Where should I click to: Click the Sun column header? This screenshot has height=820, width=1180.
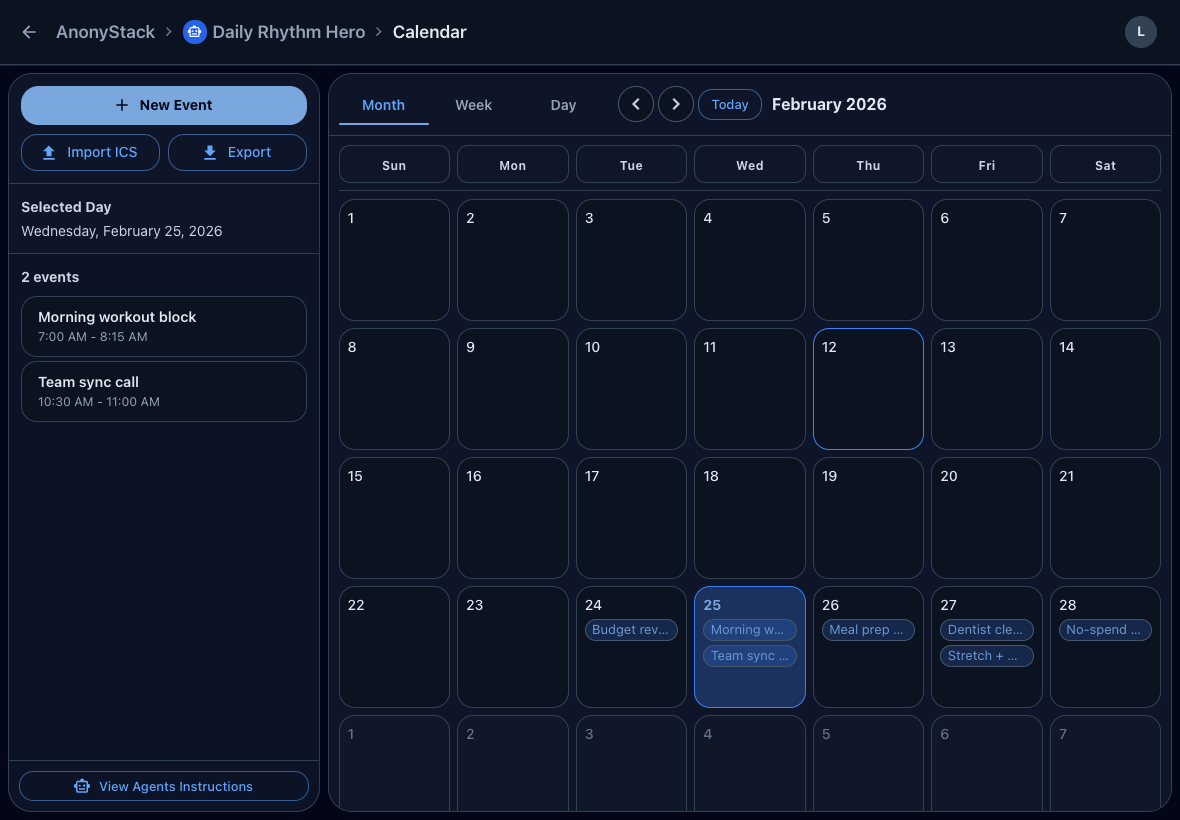point(394,164)
